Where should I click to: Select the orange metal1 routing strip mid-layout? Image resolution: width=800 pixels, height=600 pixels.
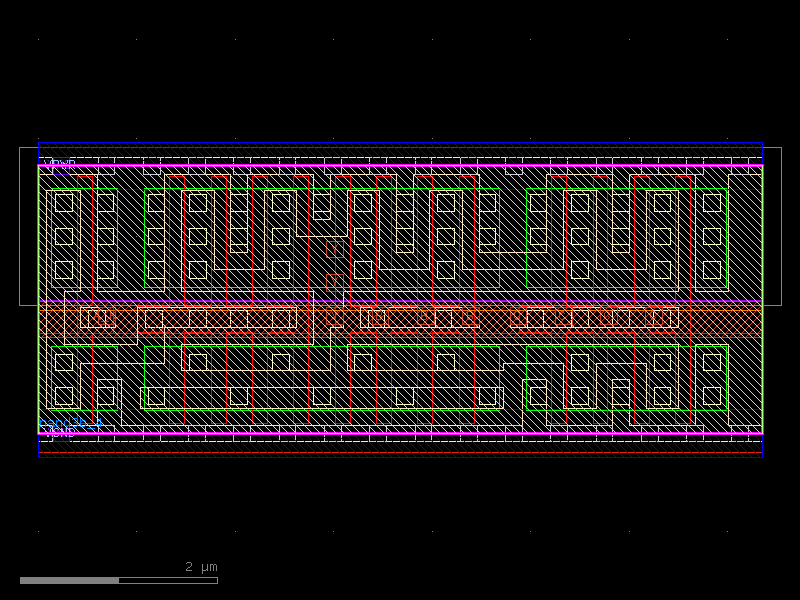[x=400, y=318]
